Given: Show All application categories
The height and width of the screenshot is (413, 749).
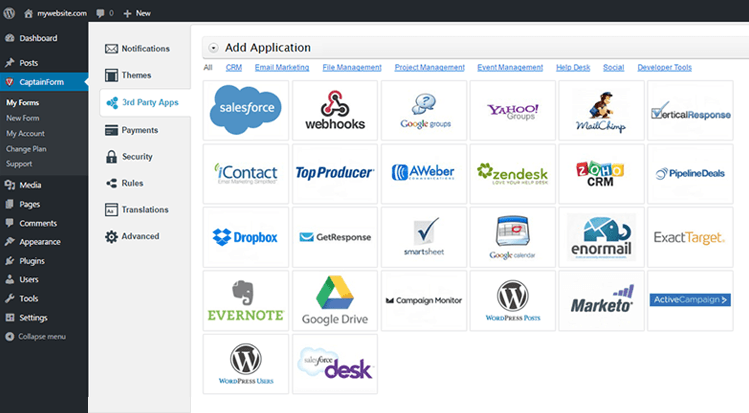Looking at the screenshot, I should click(208, 67).
